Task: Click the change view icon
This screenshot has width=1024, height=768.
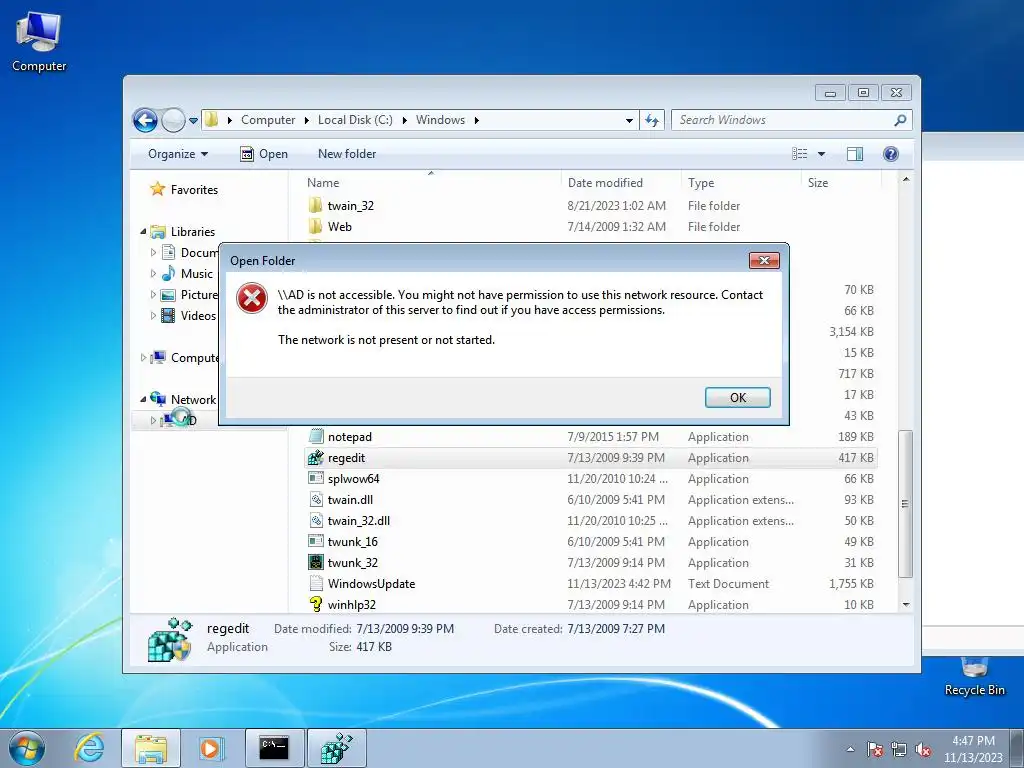Action: [x=799, y=154]
